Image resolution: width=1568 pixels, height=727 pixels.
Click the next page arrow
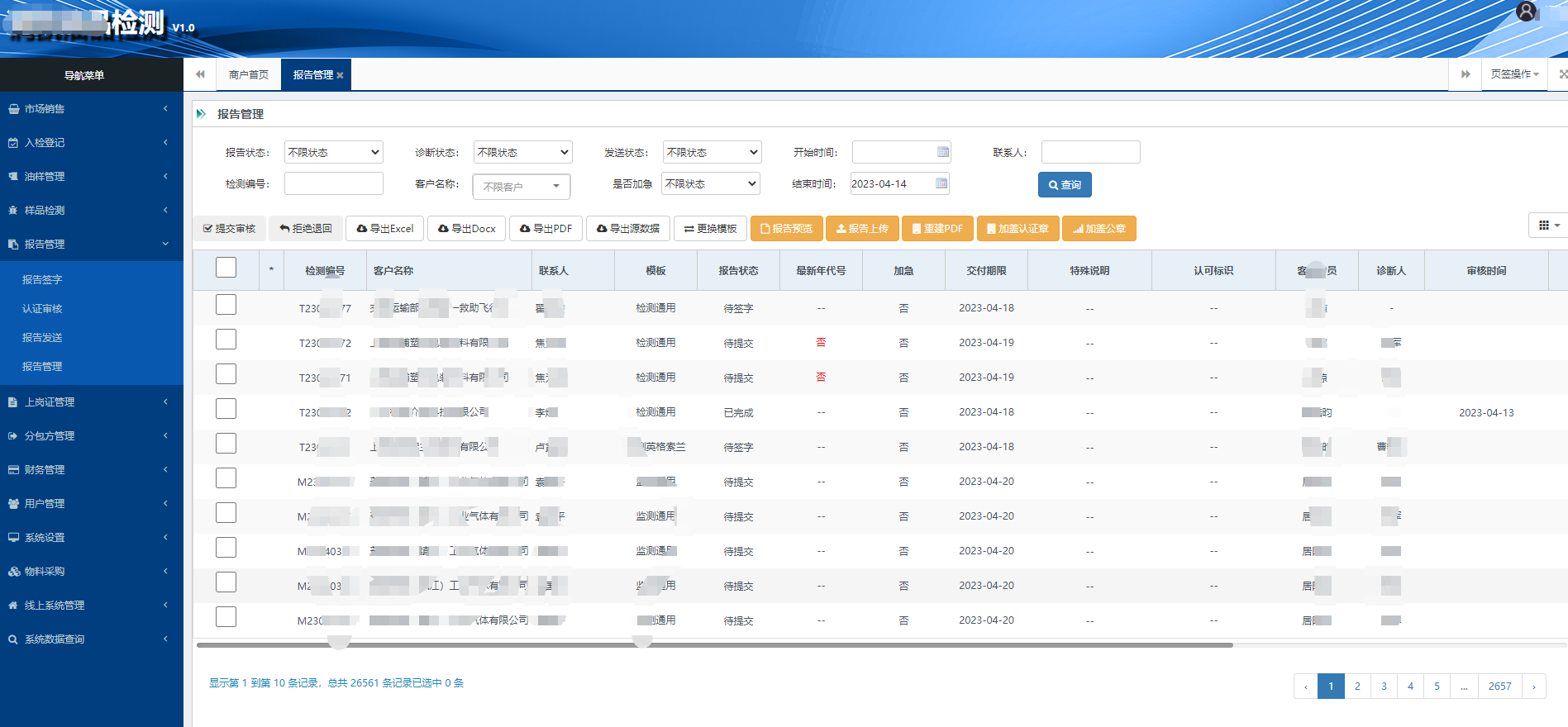[x=1534, y=687]
